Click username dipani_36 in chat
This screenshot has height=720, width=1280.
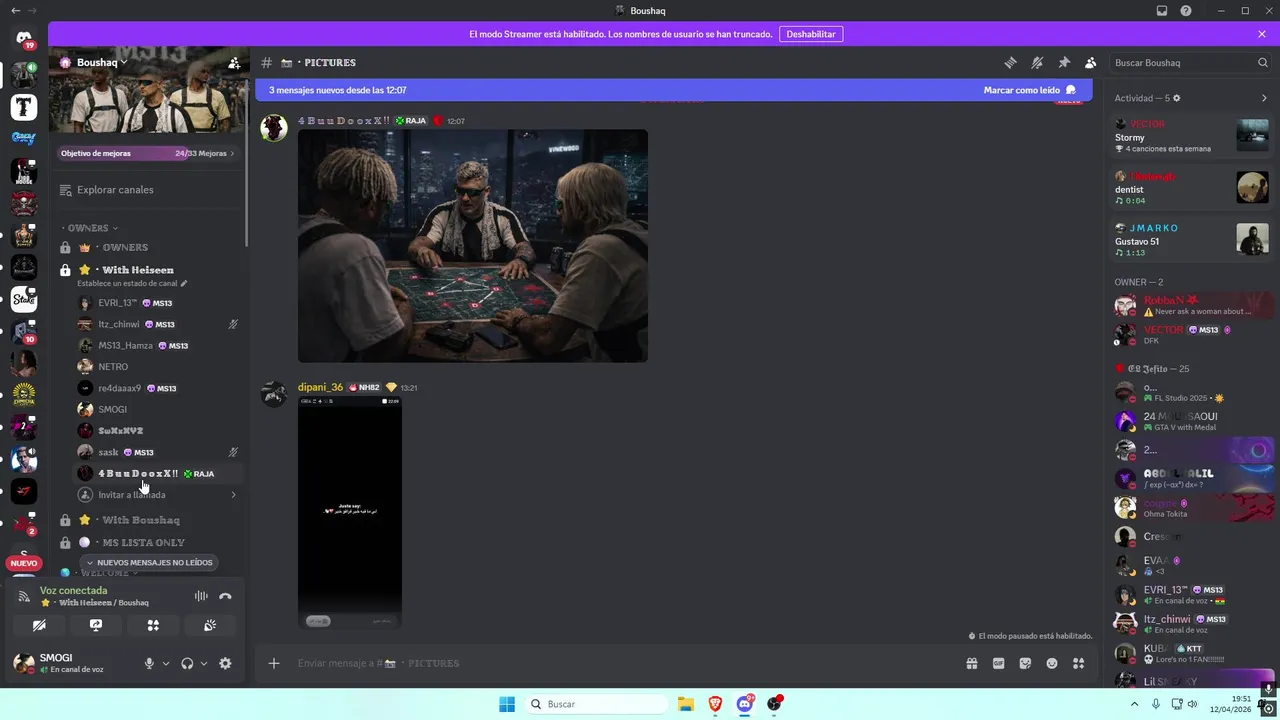(320, 387)
